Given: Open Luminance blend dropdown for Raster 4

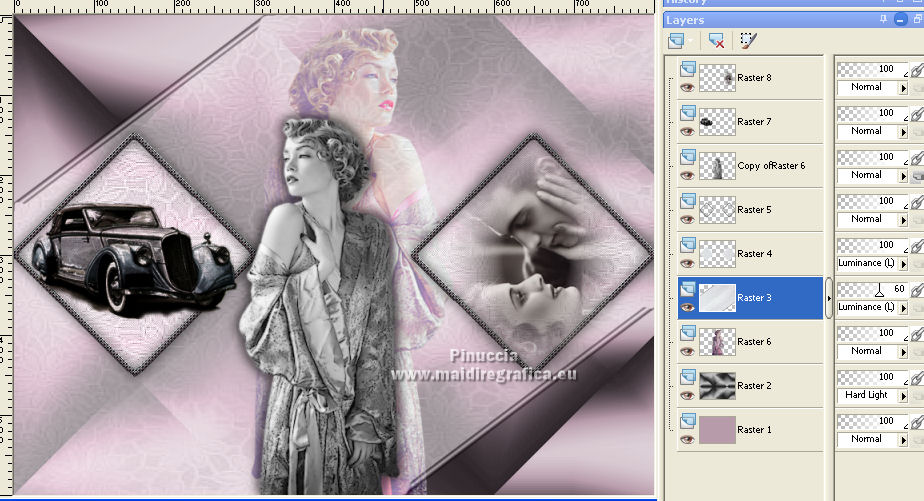Looking at the screenshot, I should coord(903,264).
